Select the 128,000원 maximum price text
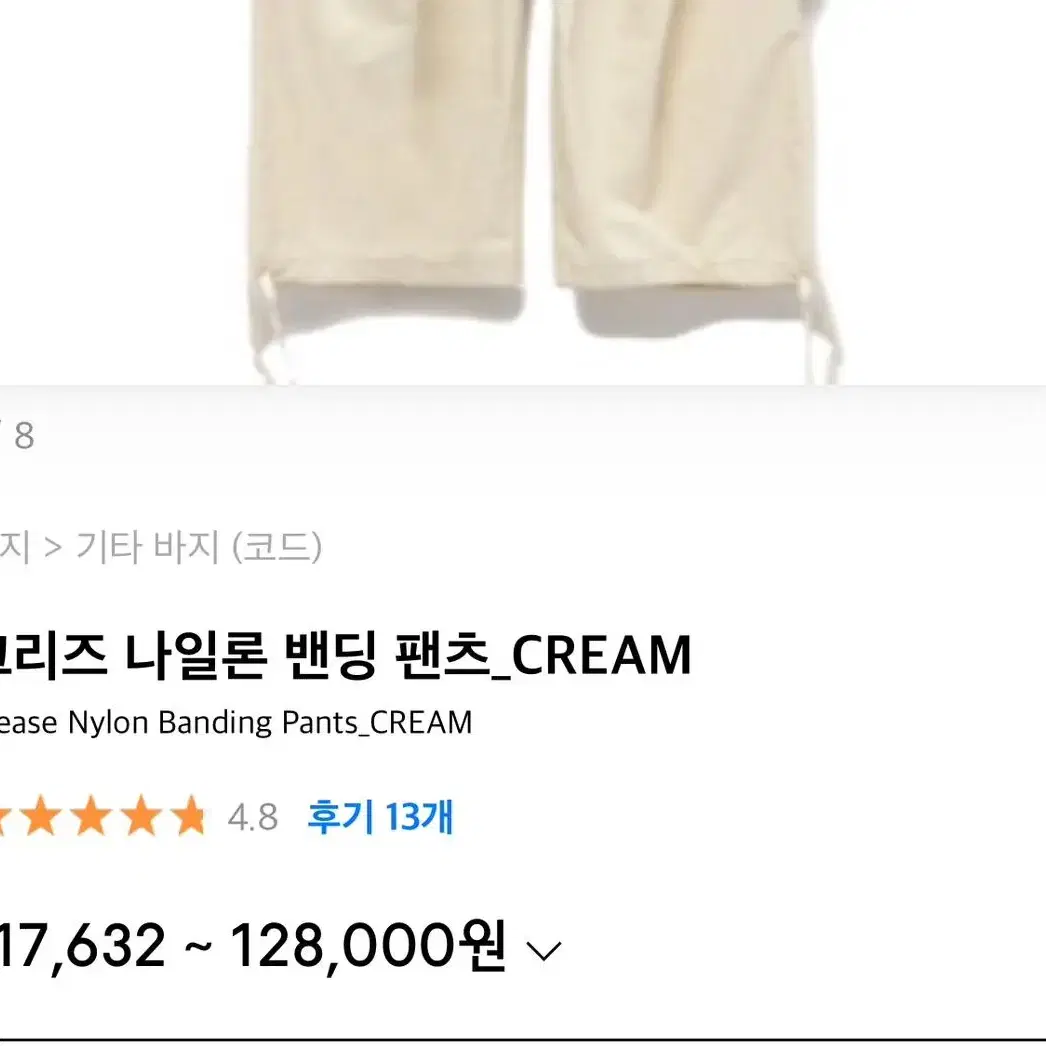The width and height of the screenshot is (1046, 1046). tap(368, 946)
